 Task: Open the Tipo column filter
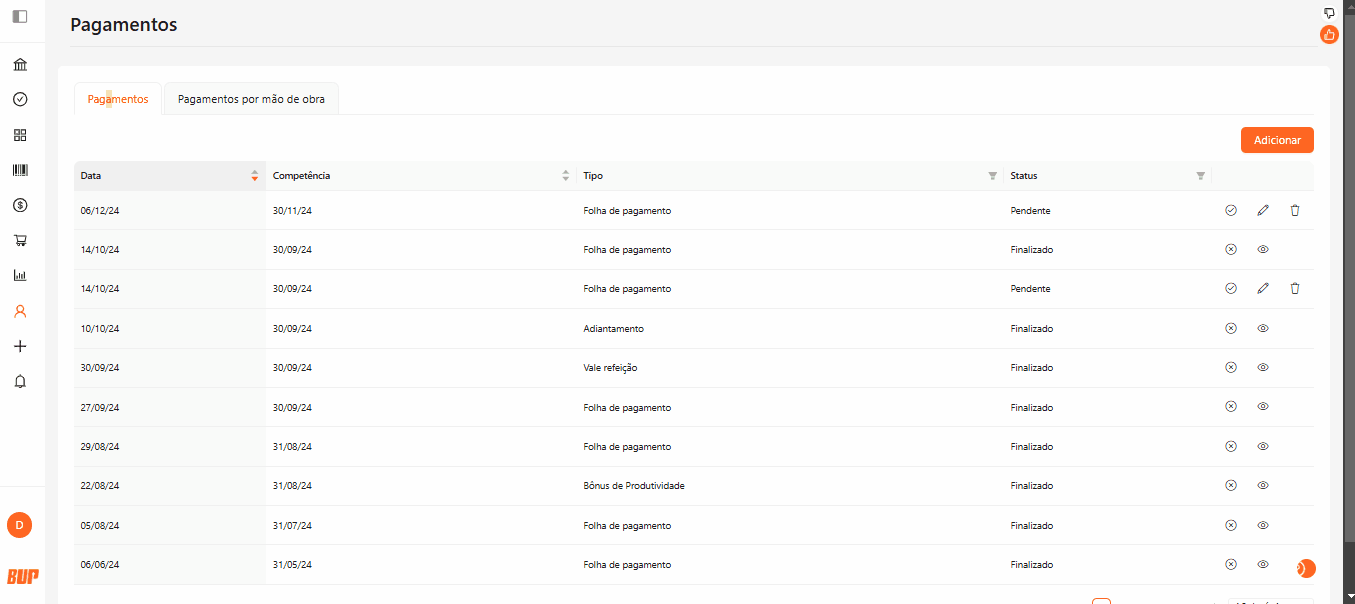point(992,176)
